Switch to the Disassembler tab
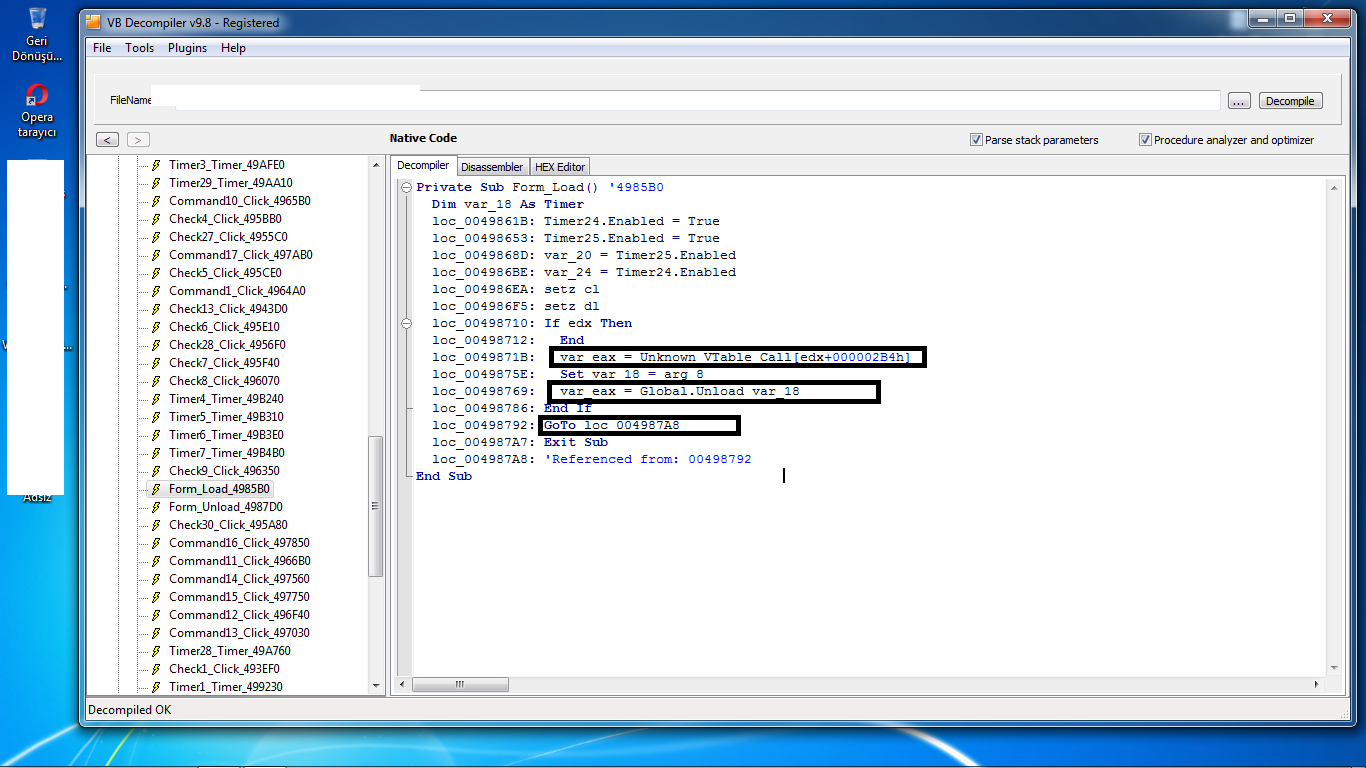1366x768 pixels. click(492, 167)
